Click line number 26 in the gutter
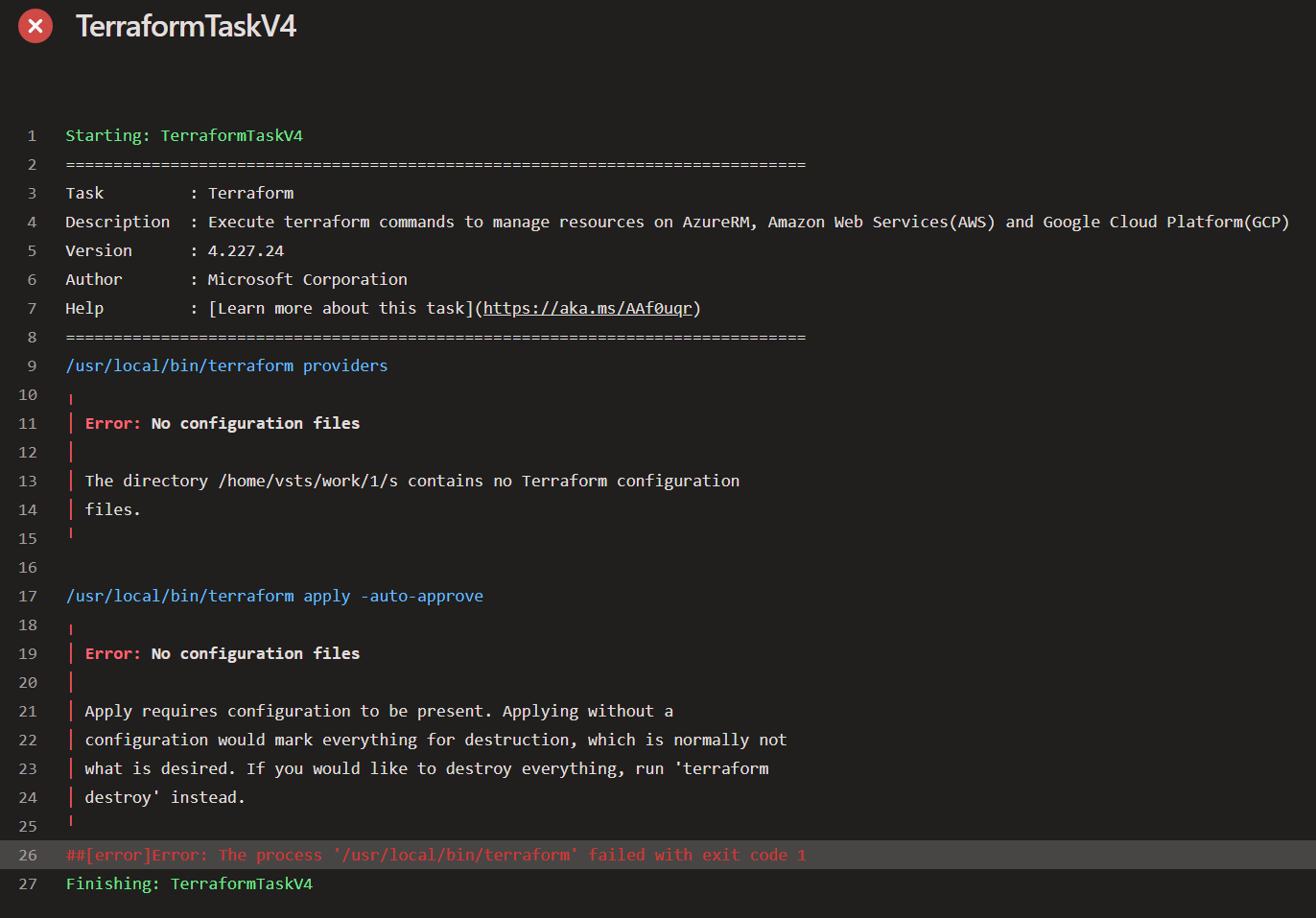1316x918 pixels. [x=28, y=855]
